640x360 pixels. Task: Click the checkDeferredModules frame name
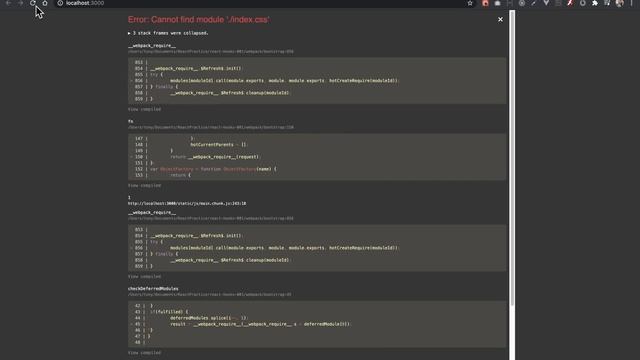click(153, 289)
